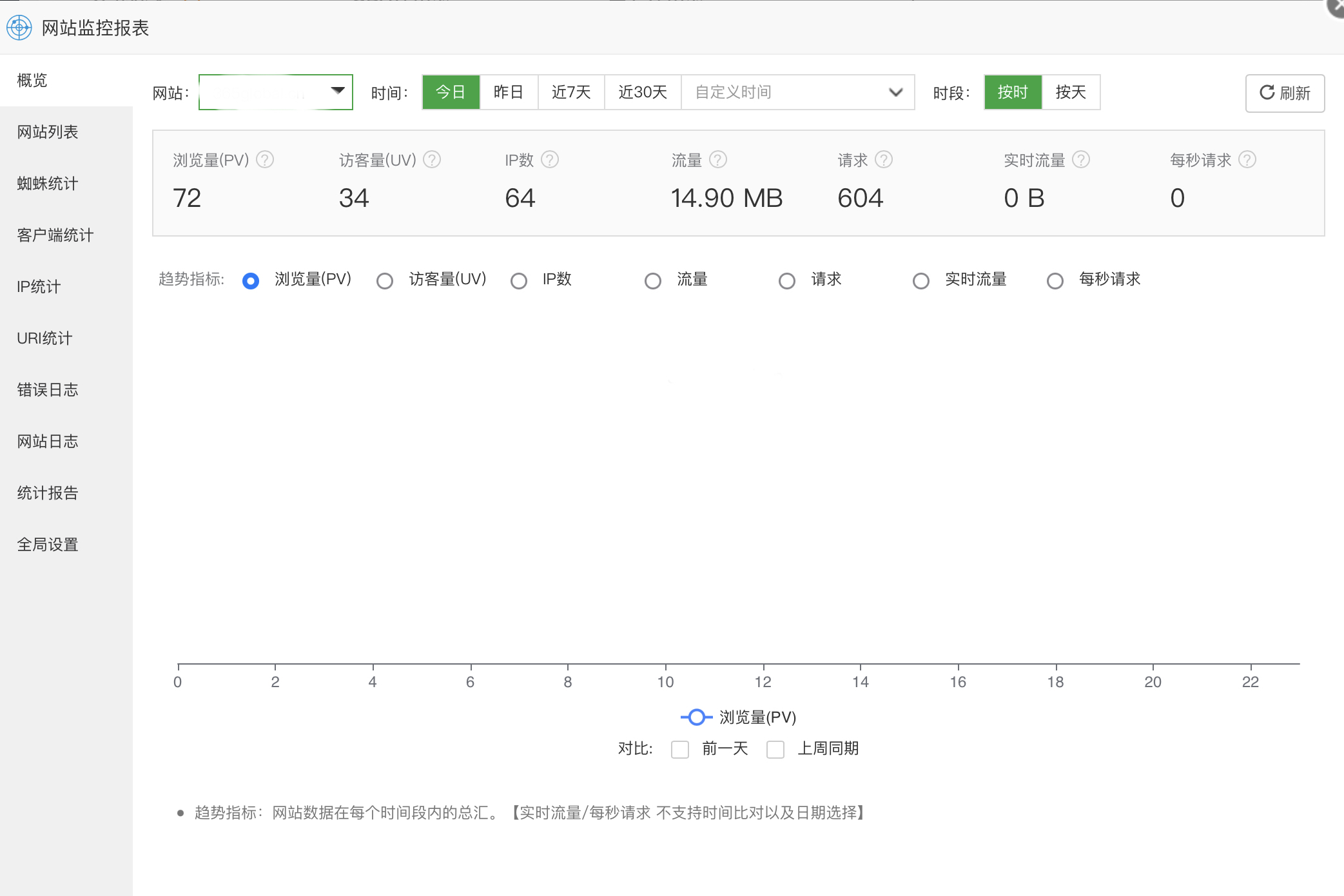The height and width of the screenshot is (896, 1344).
Task: Switch the period to 按时
Action: click(1013, 92)
